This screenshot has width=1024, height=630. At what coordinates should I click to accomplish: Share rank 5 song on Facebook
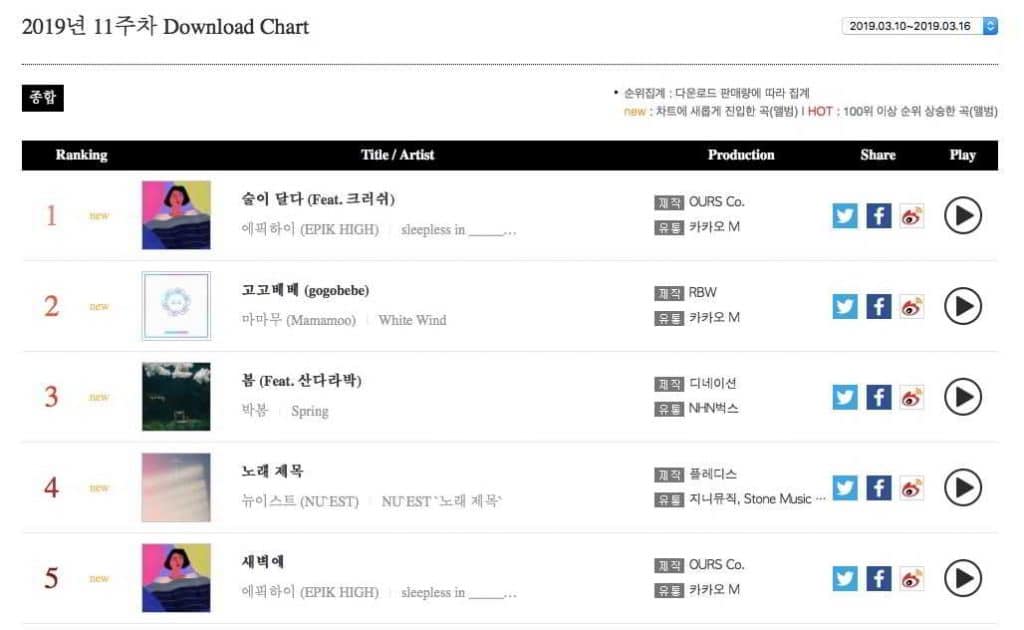[878, 578]
